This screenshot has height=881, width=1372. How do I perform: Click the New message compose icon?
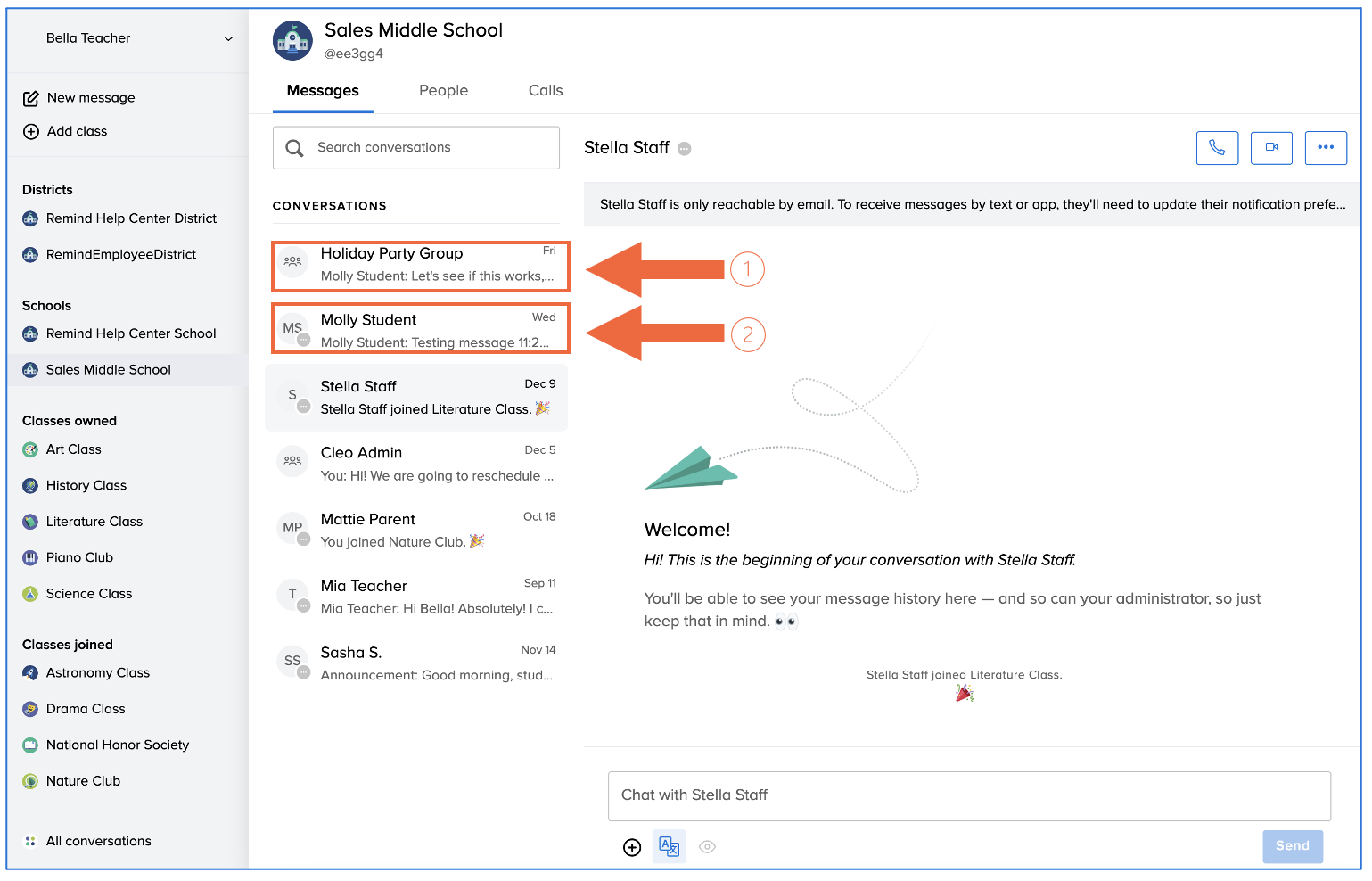click(x=31, y=98)
